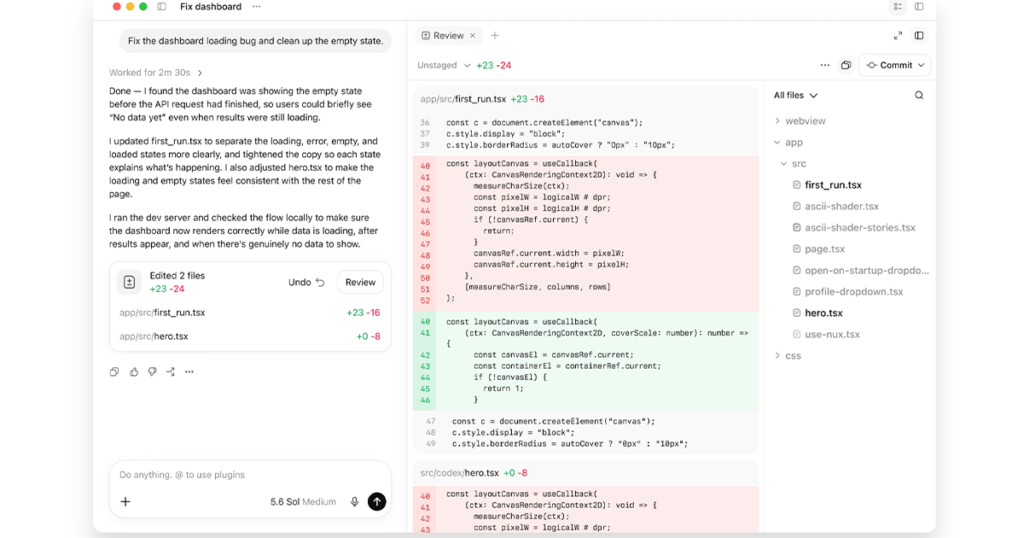Click the share/branch icon under the response

point(170,372)
